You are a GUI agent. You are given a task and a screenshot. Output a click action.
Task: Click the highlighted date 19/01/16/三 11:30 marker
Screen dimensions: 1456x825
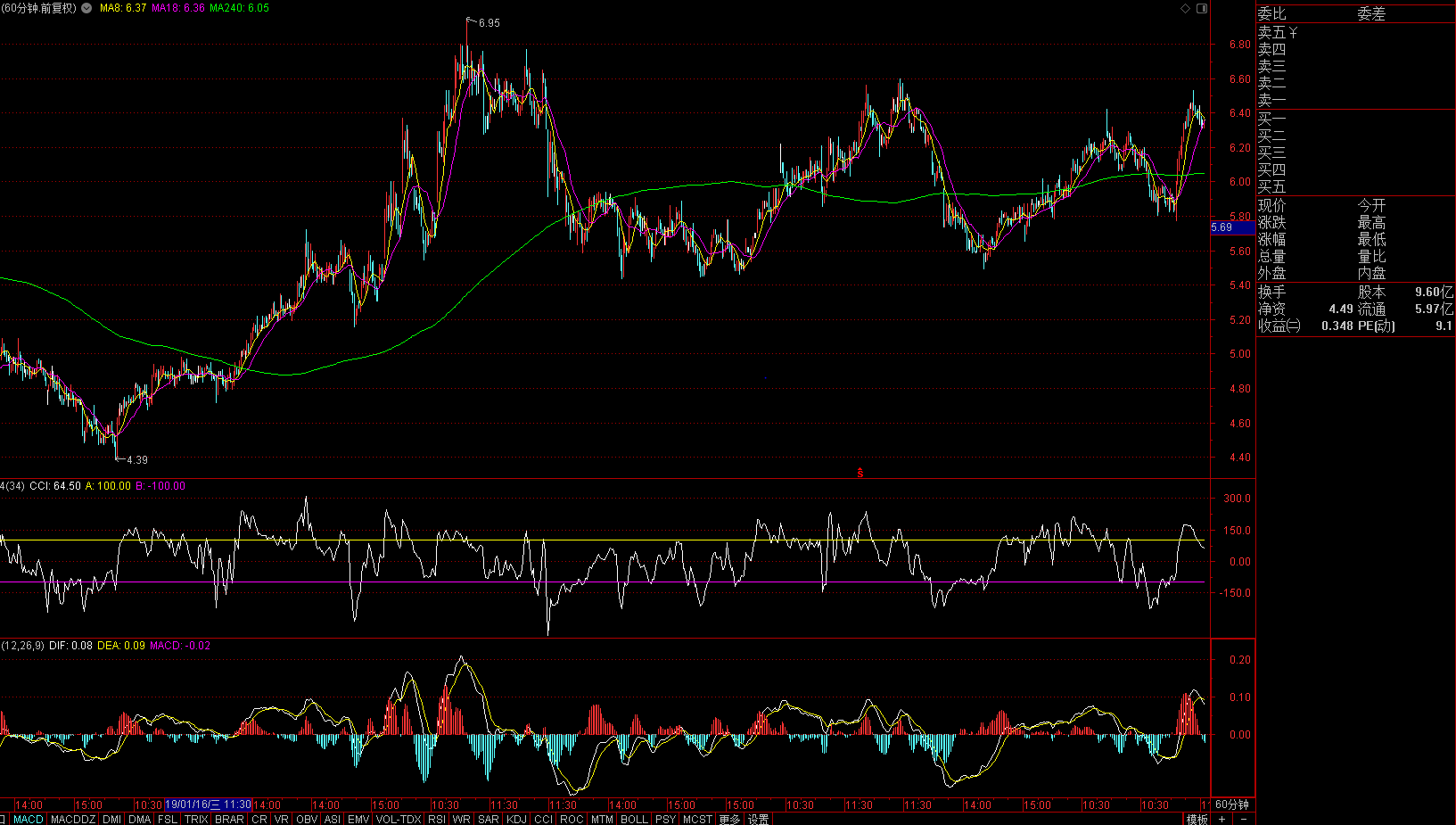coord(209,804)
